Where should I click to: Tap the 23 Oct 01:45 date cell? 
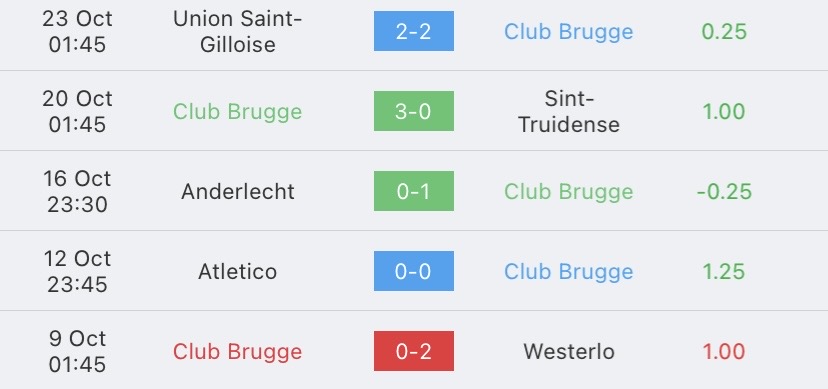tap(77, 31)
